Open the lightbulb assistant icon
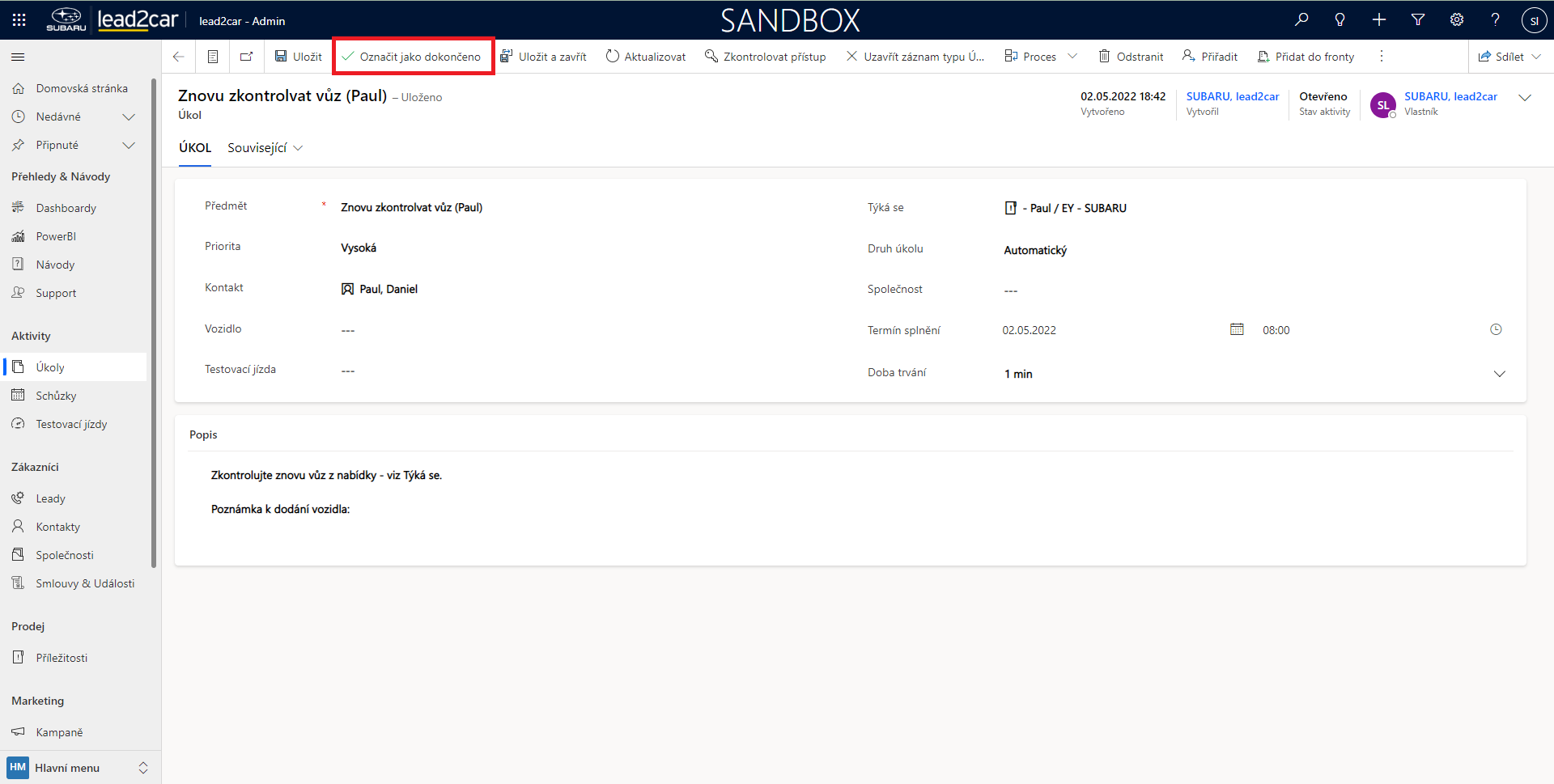 pyautogui.click(x=1340, y=20)
